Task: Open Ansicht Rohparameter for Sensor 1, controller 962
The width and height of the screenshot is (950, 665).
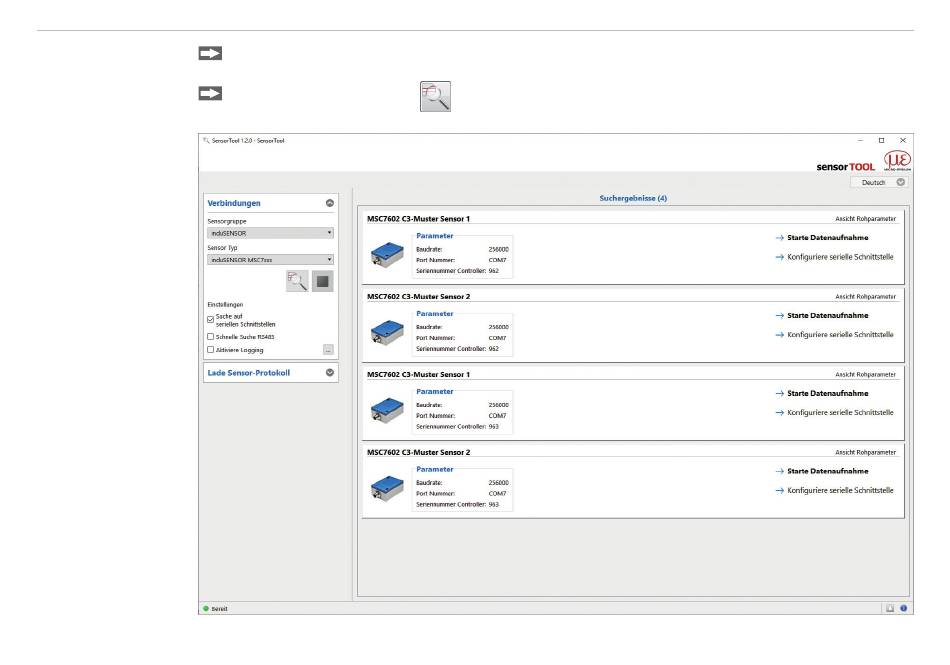Action: (865, 219)
